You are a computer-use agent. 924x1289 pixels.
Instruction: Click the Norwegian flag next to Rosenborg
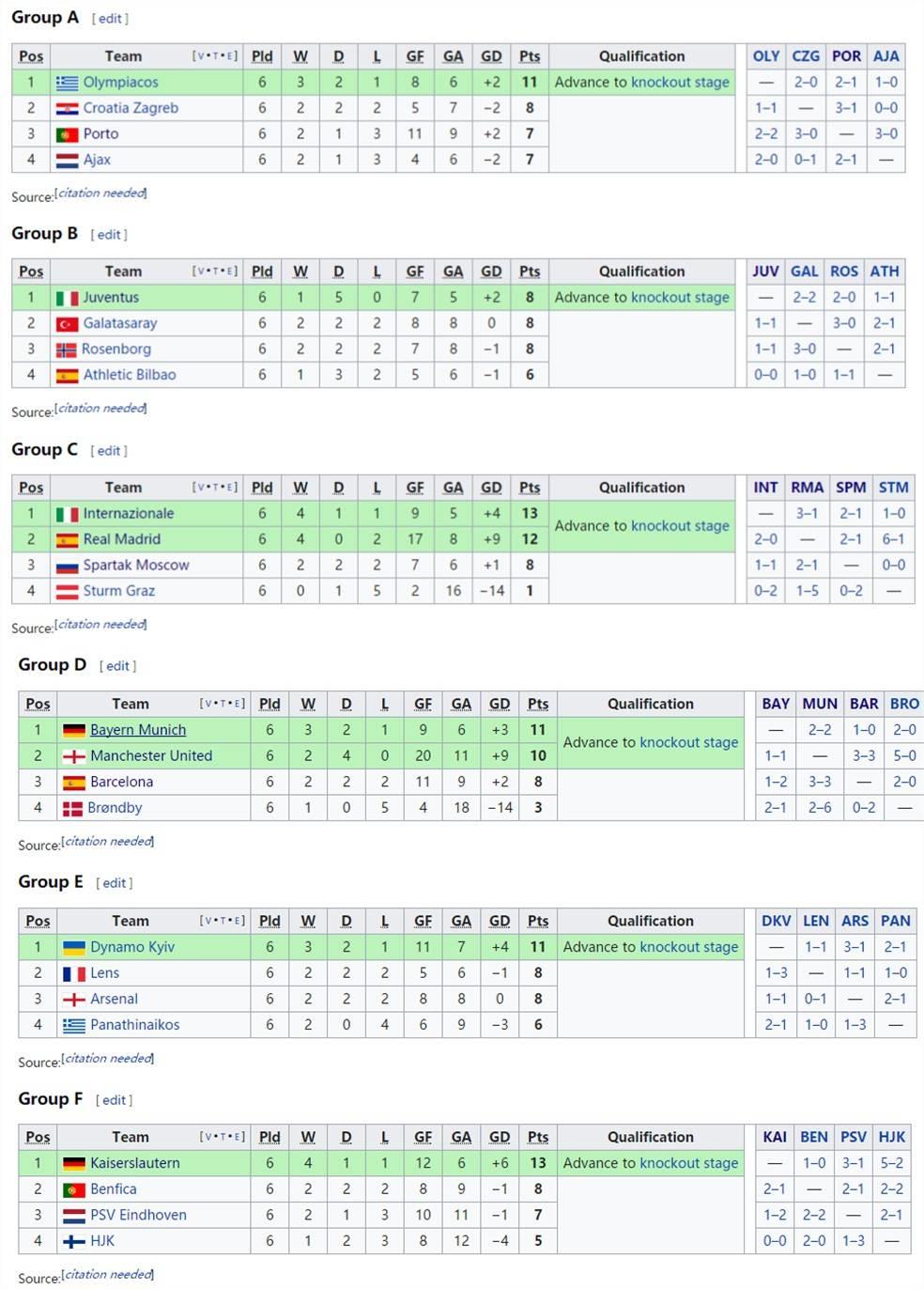coord(66,349)
